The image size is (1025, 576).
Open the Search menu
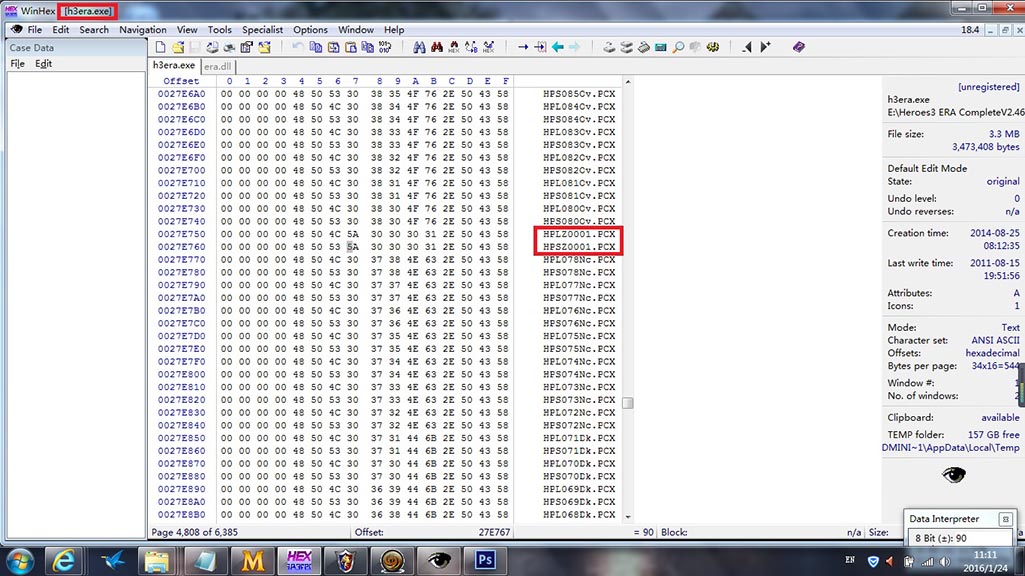point(94,29)
